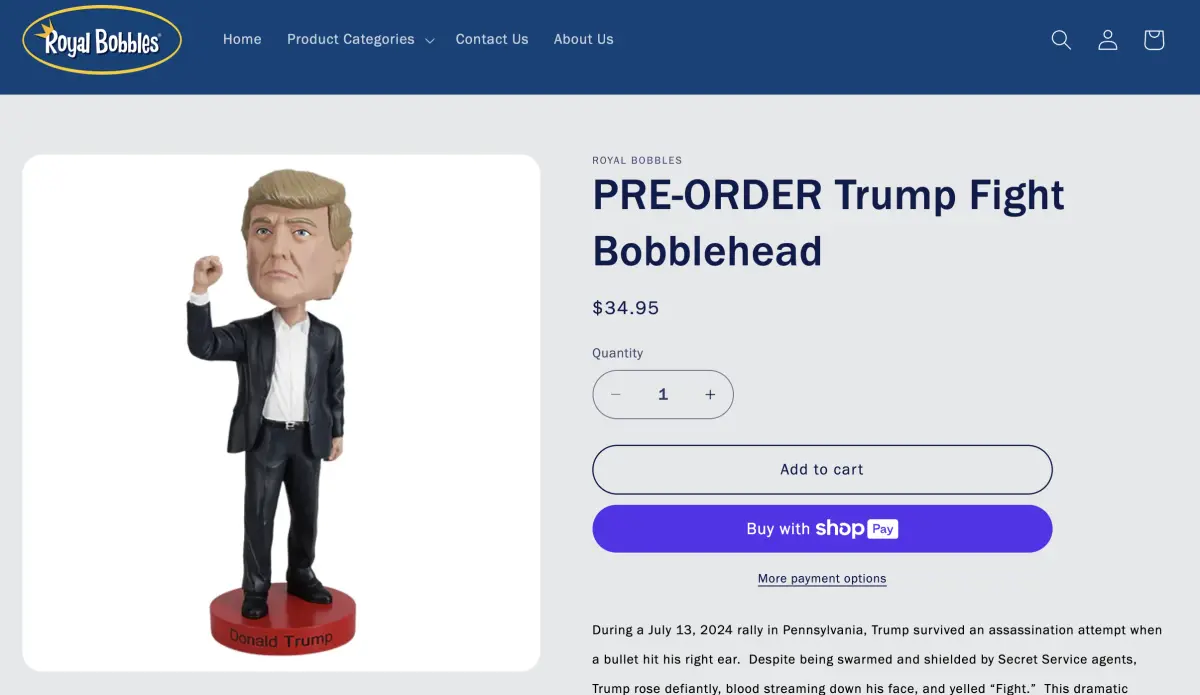Open the Trump bobblehead product image
Viewport: 1200px width, 695px height.
pyautogui.click(x=281, y=413)
